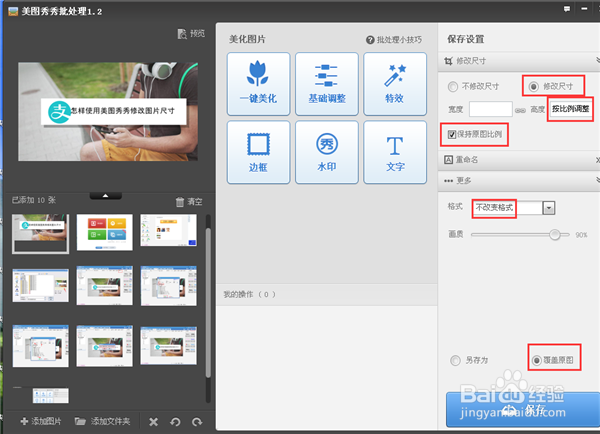Click the 90% quality value
The height and width of the screenshot is (434, 600).
coord(581,235)
